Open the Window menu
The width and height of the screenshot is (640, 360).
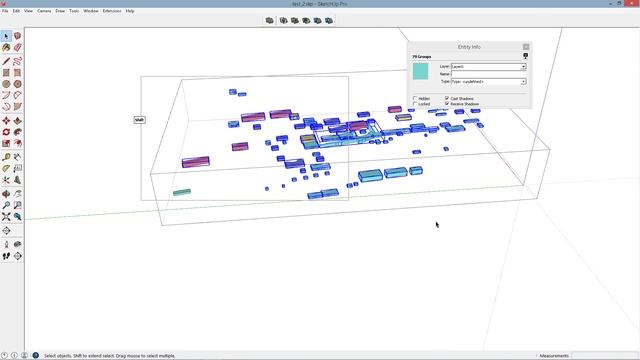(91, 11)
